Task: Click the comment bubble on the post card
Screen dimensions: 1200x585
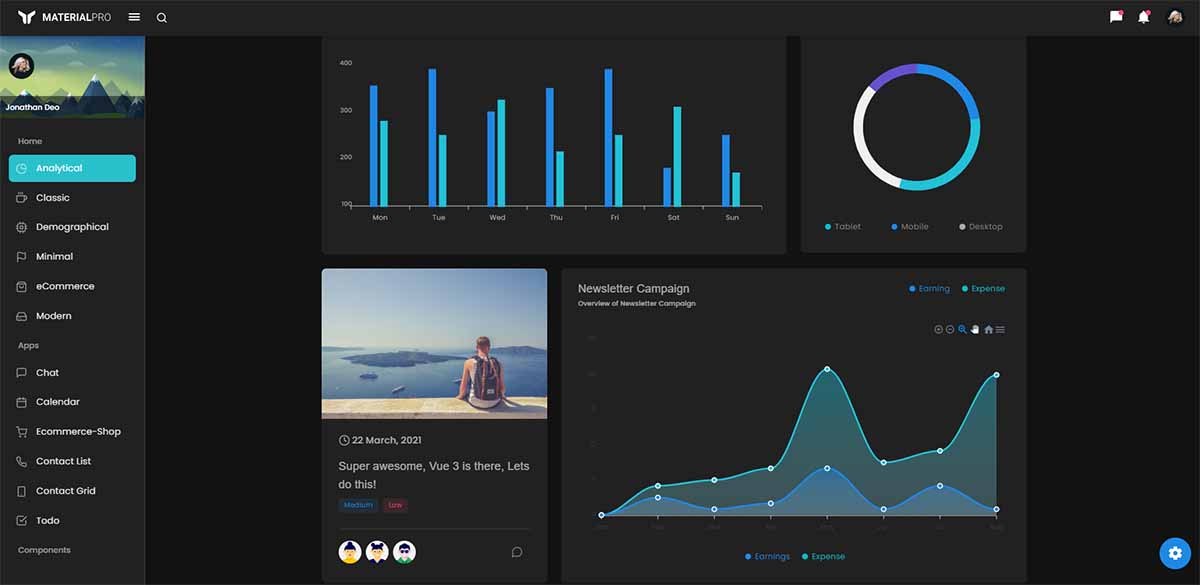Action: pyautogui.click(x=516, y=551)
